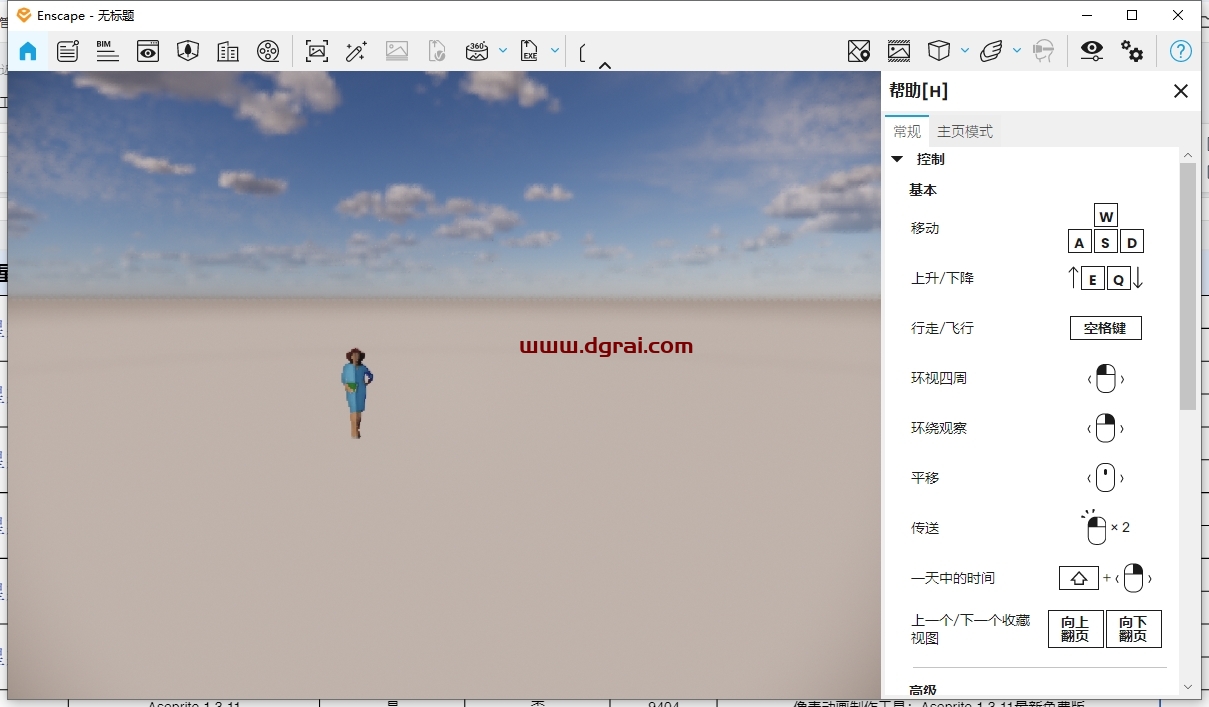Click the buildings site context icon
1209x707 pixels.
tap(228, 51)
